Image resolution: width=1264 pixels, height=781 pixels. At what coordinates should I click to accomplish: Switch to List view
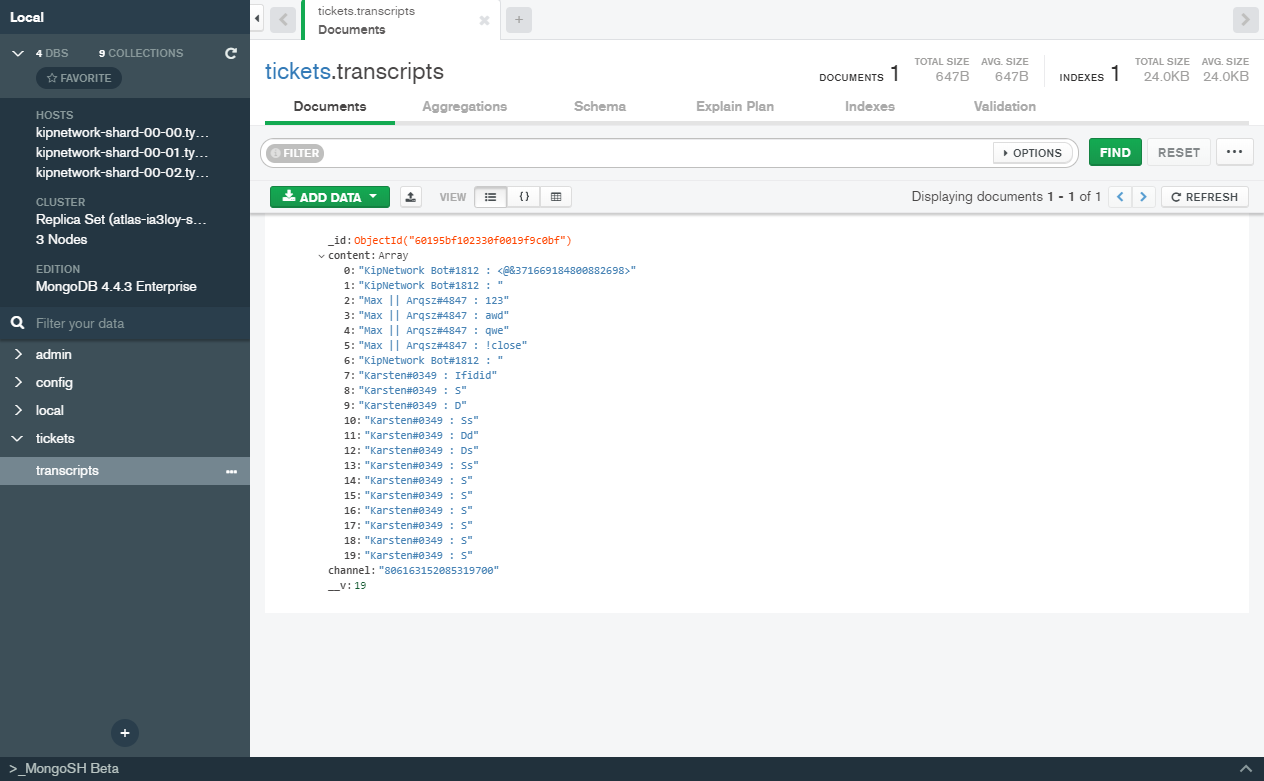click(490, 197)
